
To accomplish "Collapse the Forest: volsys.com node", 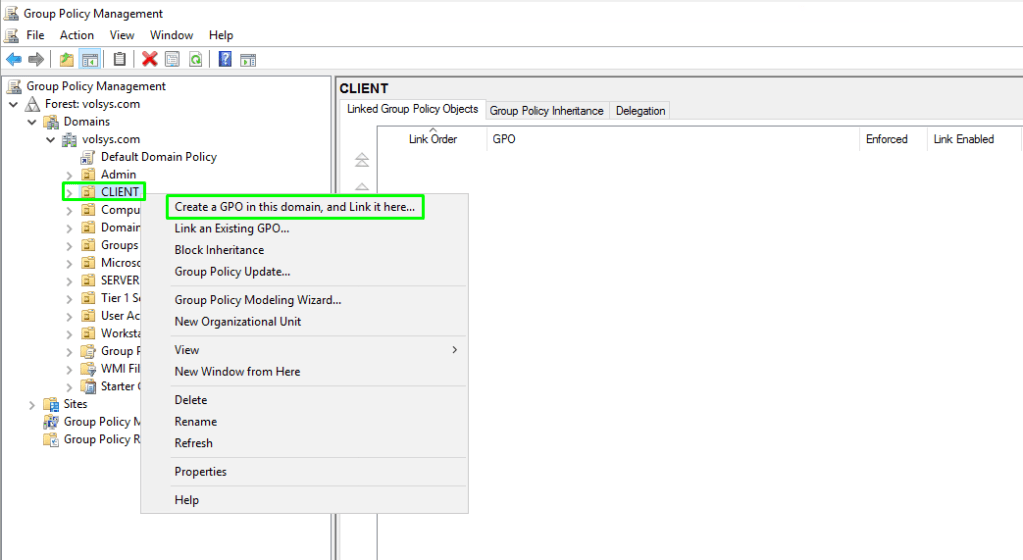I will click(x=13, y=104).
